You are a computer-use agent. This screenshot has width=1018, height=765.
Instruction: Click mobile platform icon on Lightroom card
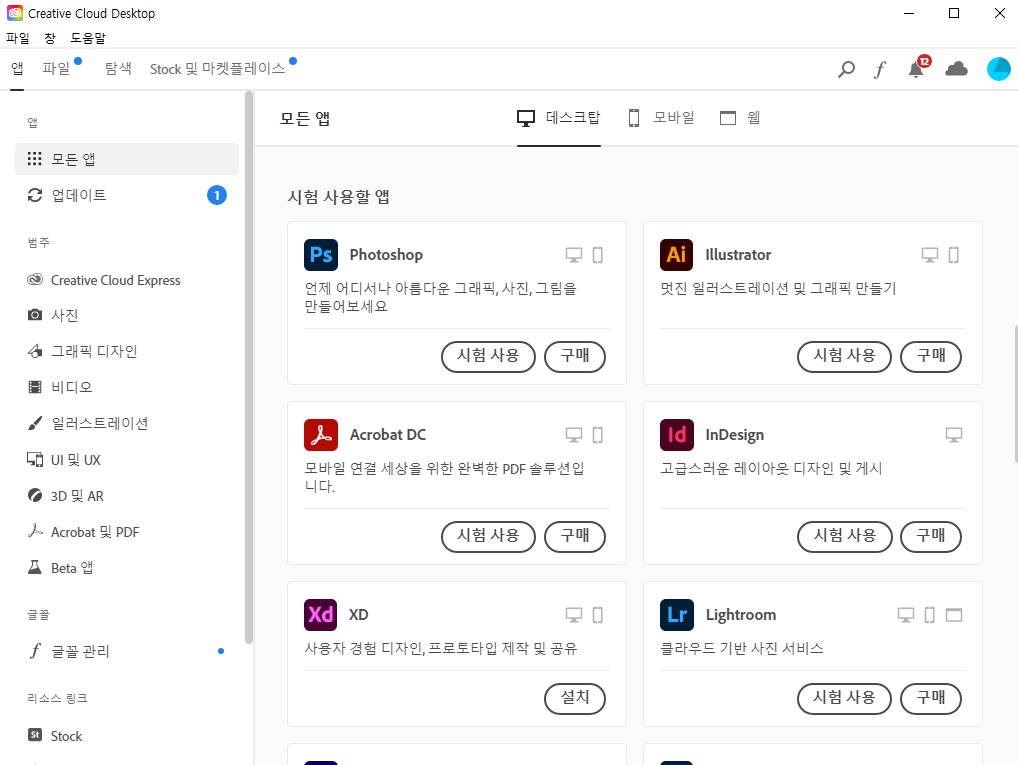(930, 615)
